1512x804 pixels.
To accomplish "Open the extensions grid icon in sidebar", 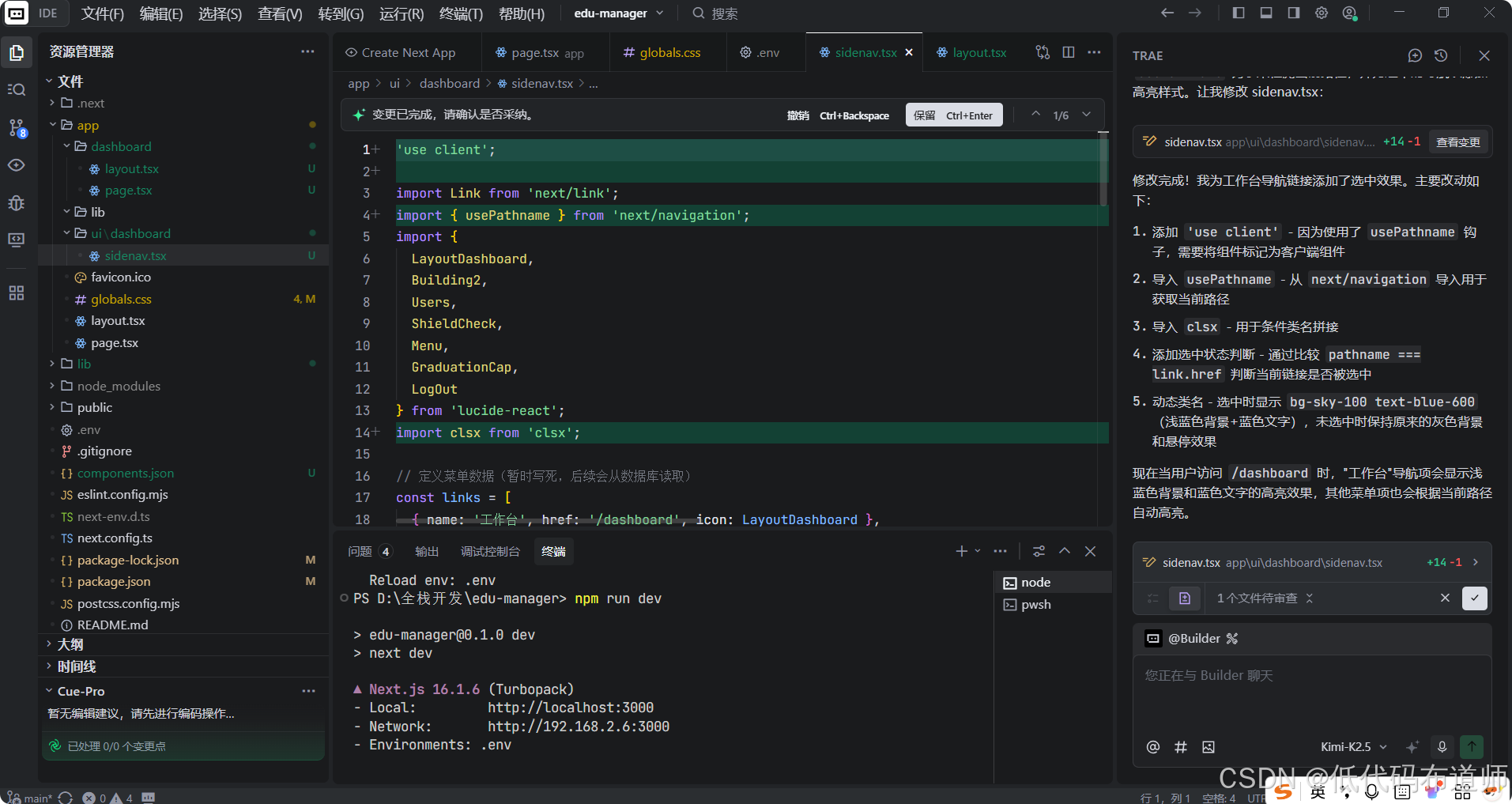I will (x=17, y=293).
